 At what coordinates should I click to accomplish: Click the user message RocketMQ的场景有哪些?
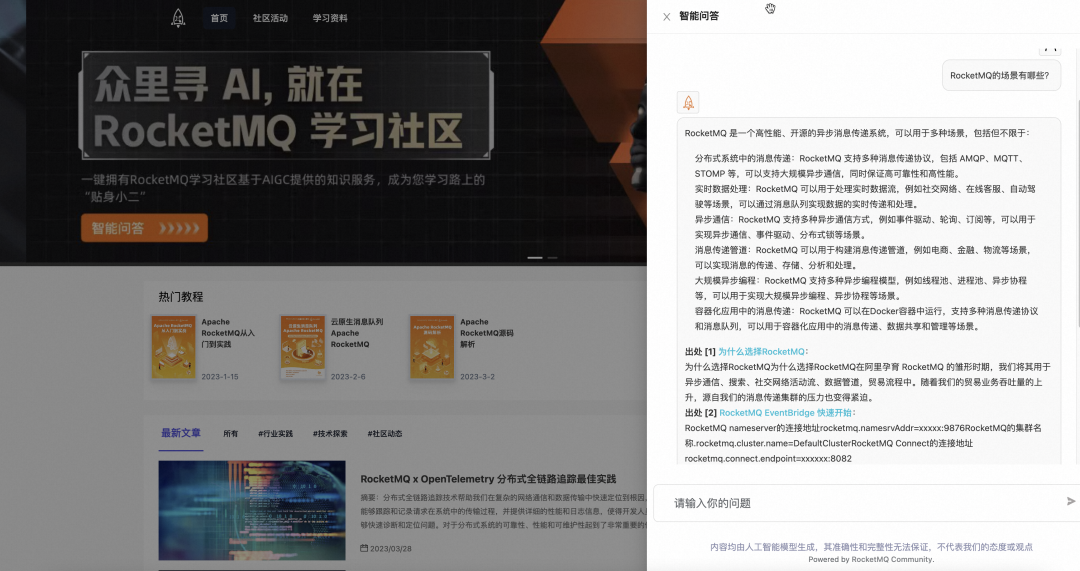click(999, 76)
